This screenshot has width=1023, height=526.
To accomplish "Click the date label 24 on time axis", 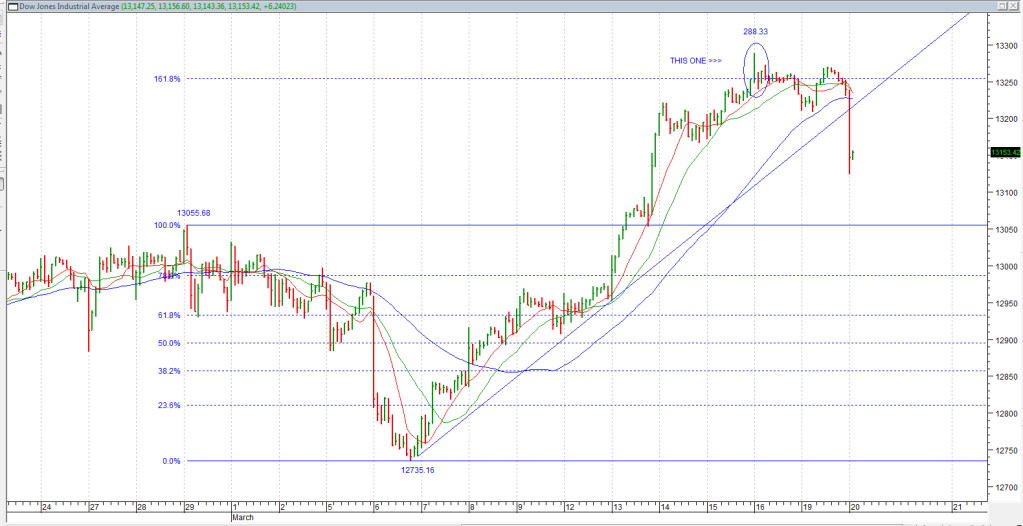I will [46, 507].
